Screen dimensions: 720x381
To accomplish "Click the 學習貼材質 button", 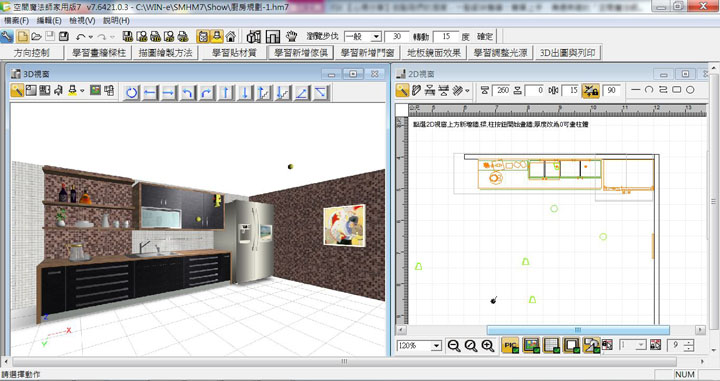I will coord(233,53).
